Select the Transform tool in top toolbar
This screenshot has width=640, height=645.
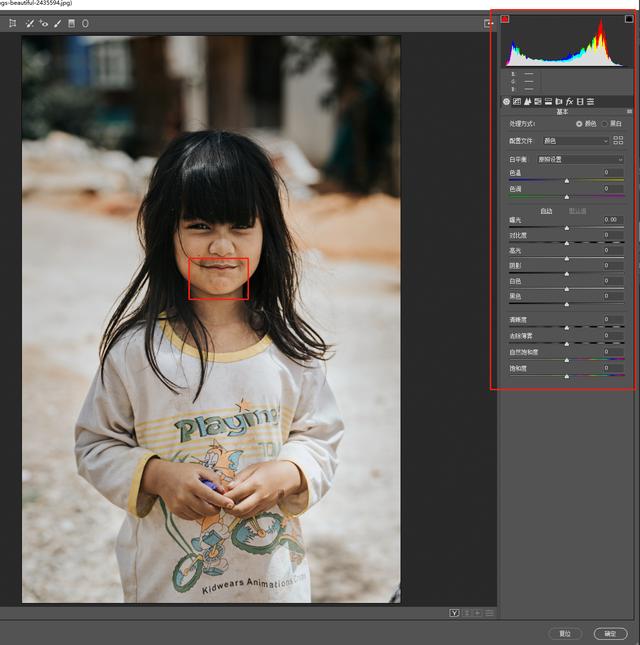(x=13, y=23)
